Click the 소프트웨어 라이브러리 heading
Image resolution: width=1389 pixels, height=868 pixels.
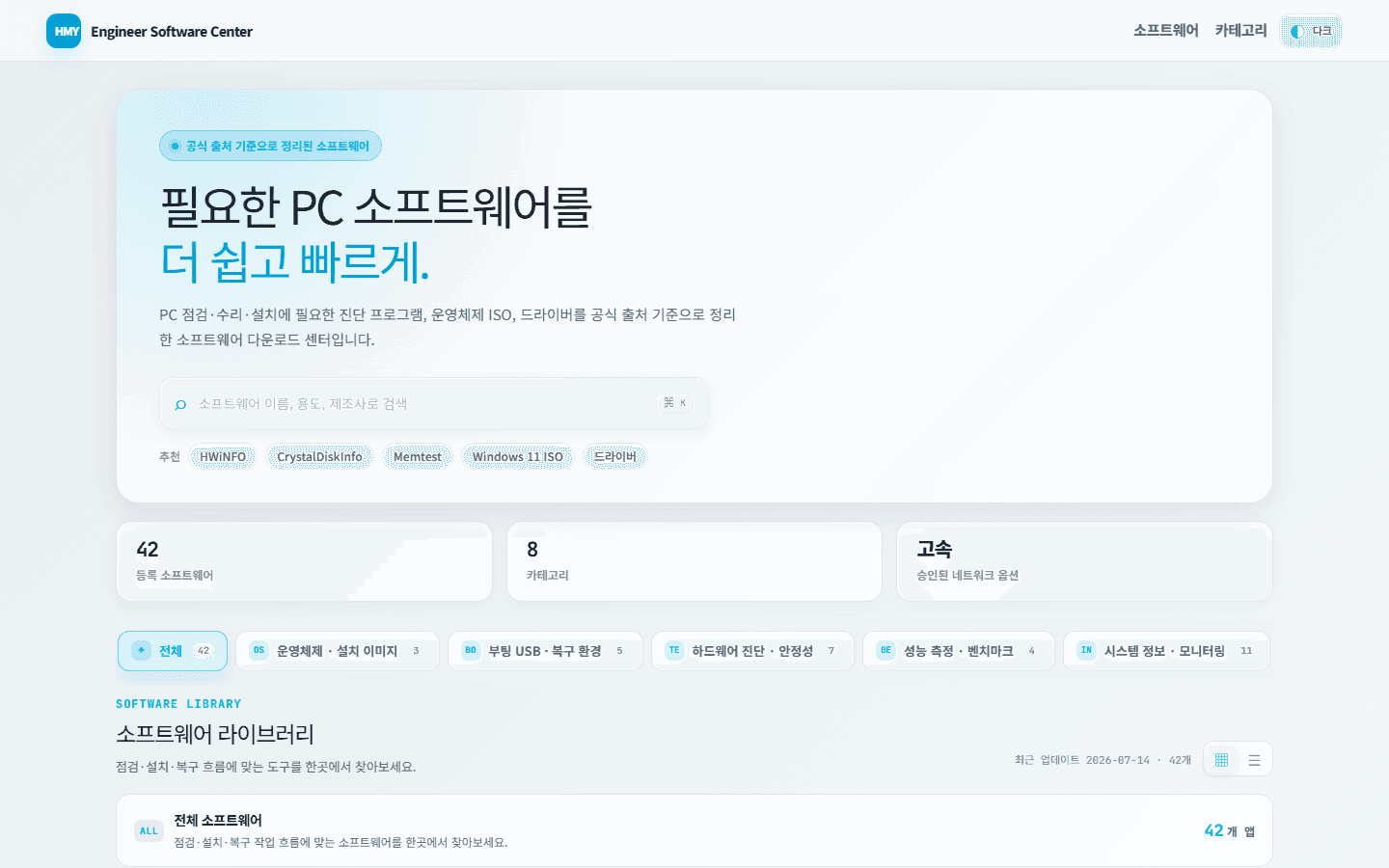tap(215, 734)
